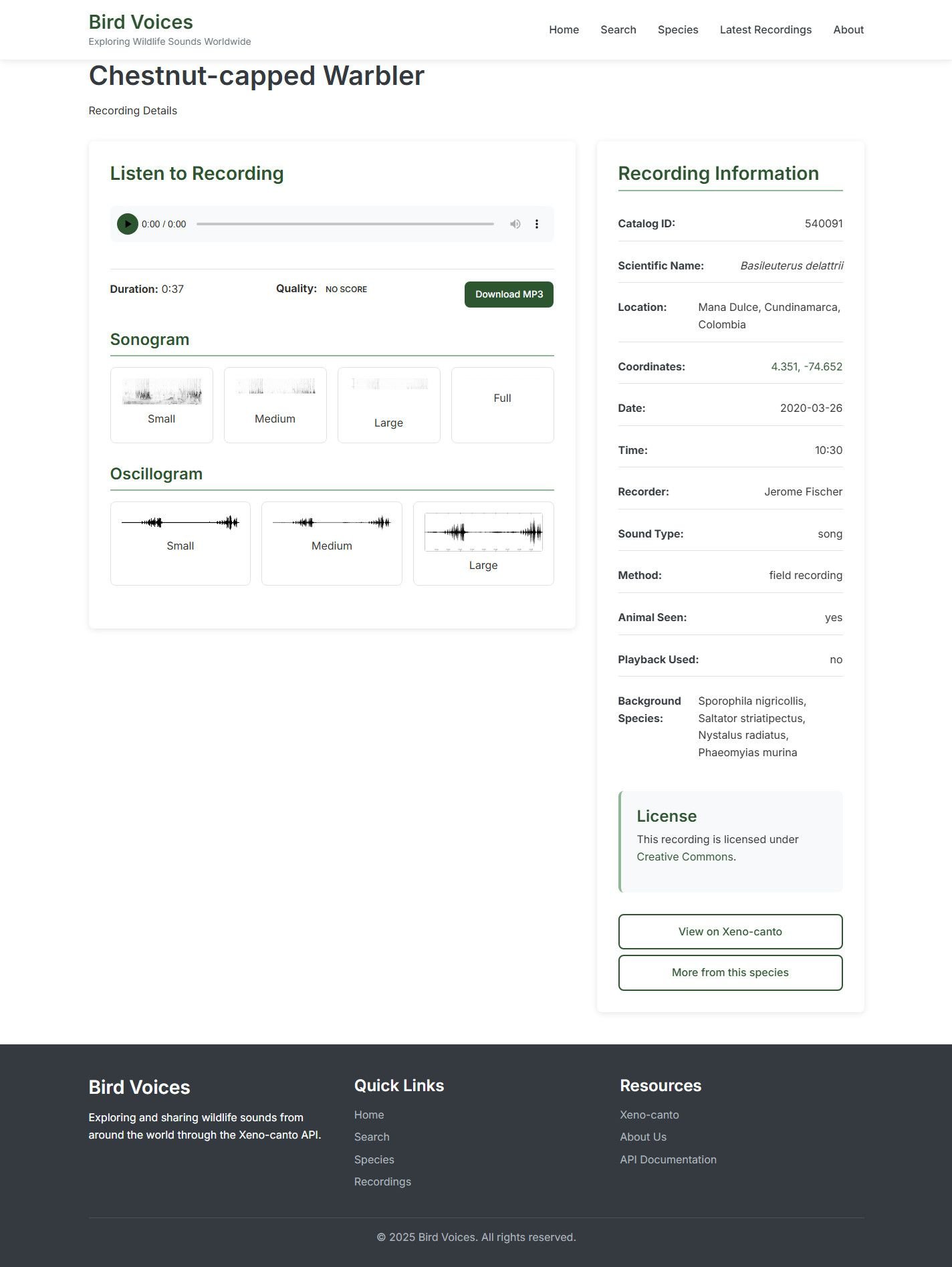Open the Medium oscillogram thumbnail
Image resolution: width=952 pixels, height=1267 pixels.
332,543
